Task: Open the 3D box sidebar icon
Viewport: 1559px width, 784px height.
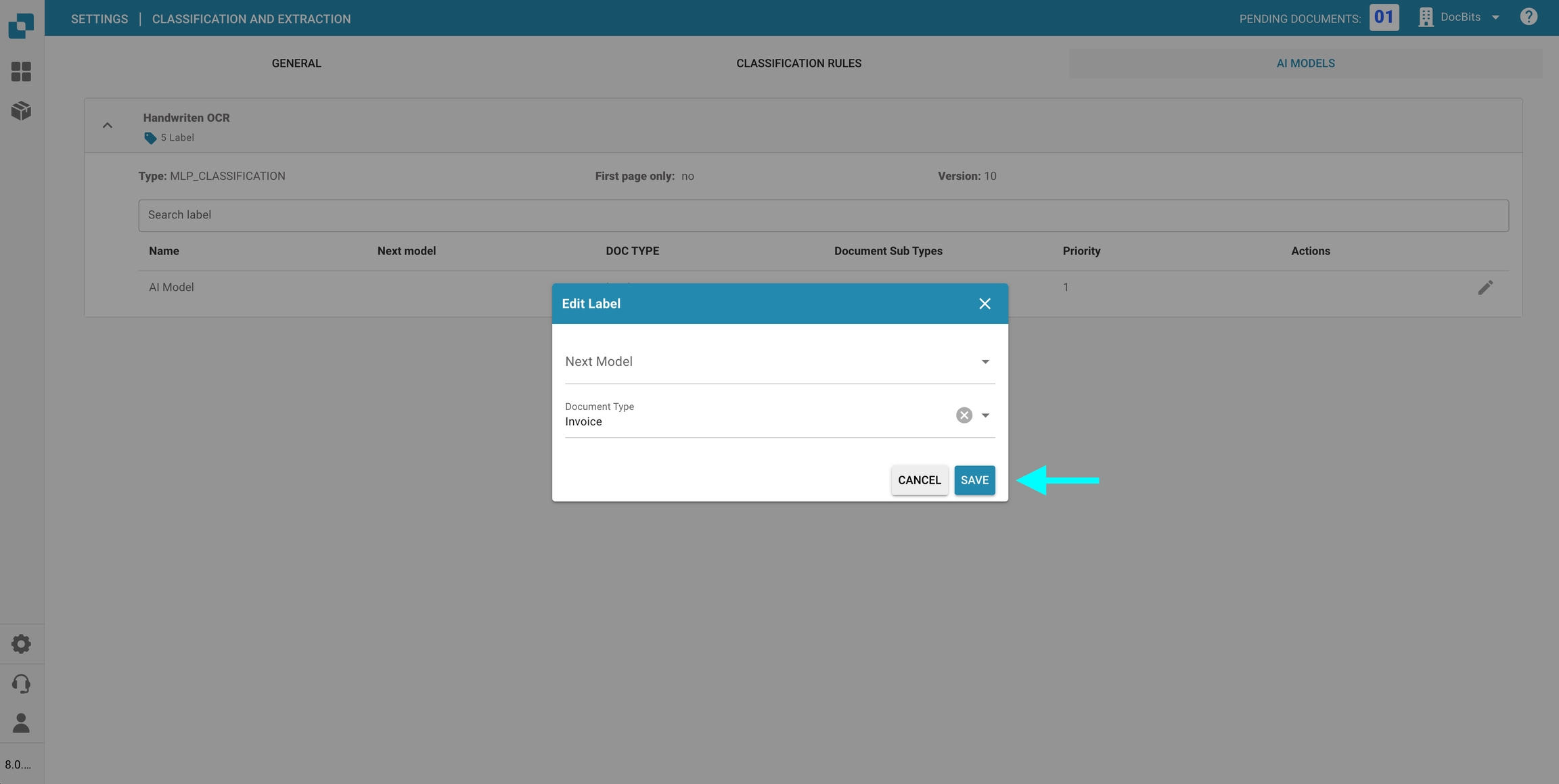Action: [21, 110]
